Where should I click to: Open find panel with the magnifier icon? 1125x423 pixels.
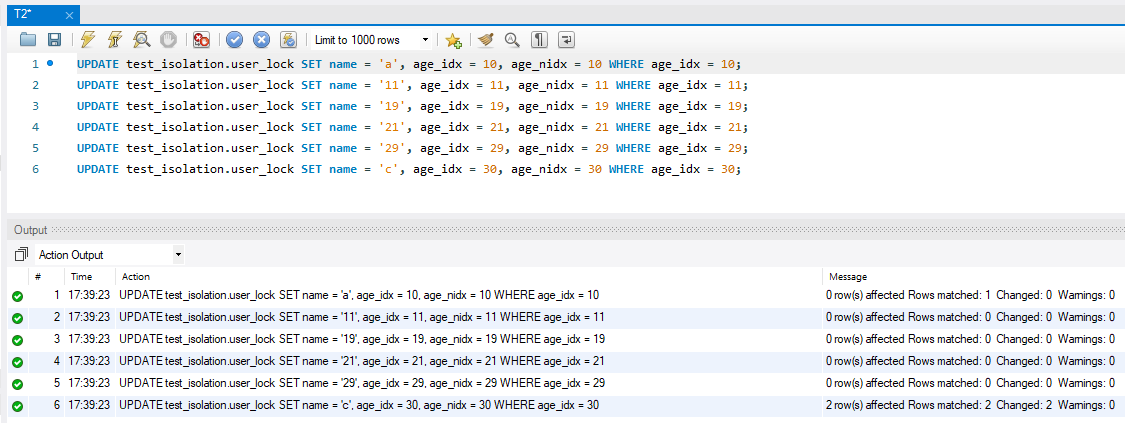pyautogui.click(x=512, y=39)
